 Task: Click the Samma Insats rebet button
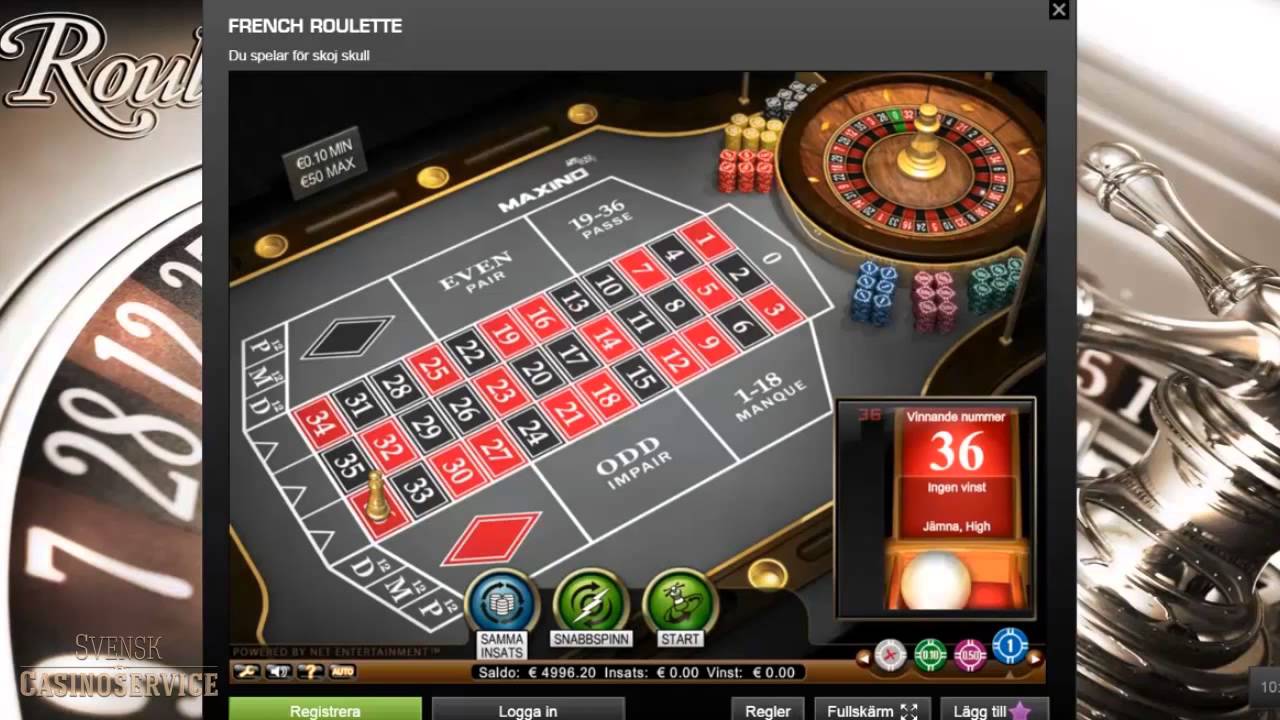tap(503, 601)
